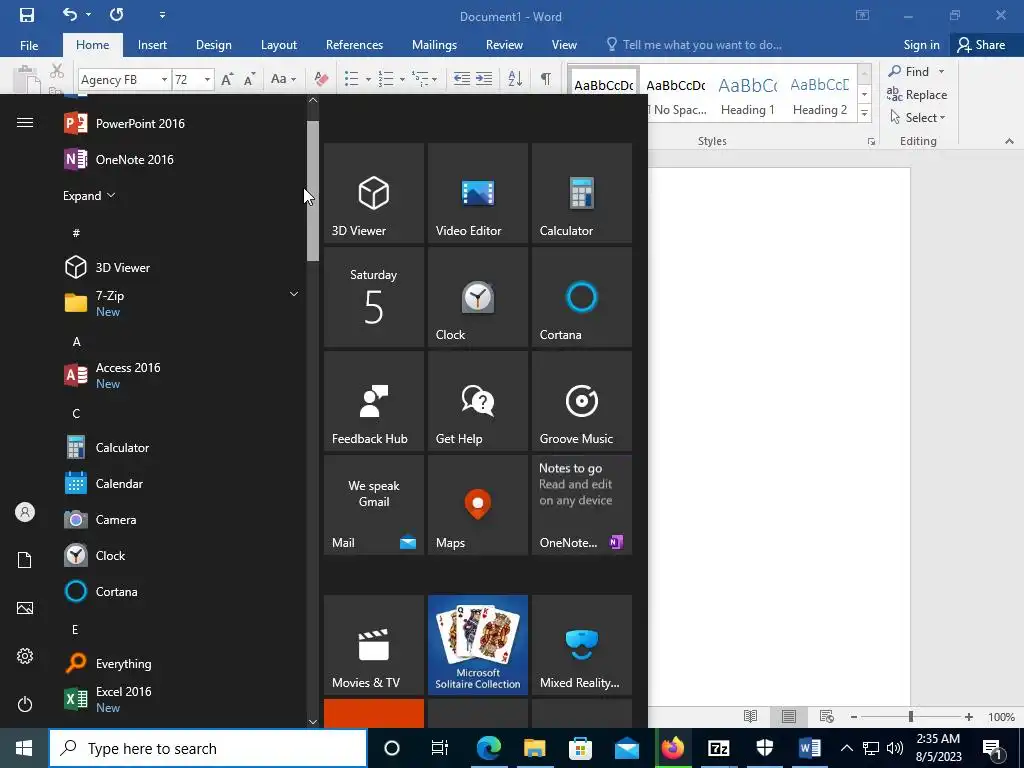Image resolution: width=1024 pixels, height=768 pixels.
Task: Open the Select dropdown in Editing group
Action: (x=918, y=118)
